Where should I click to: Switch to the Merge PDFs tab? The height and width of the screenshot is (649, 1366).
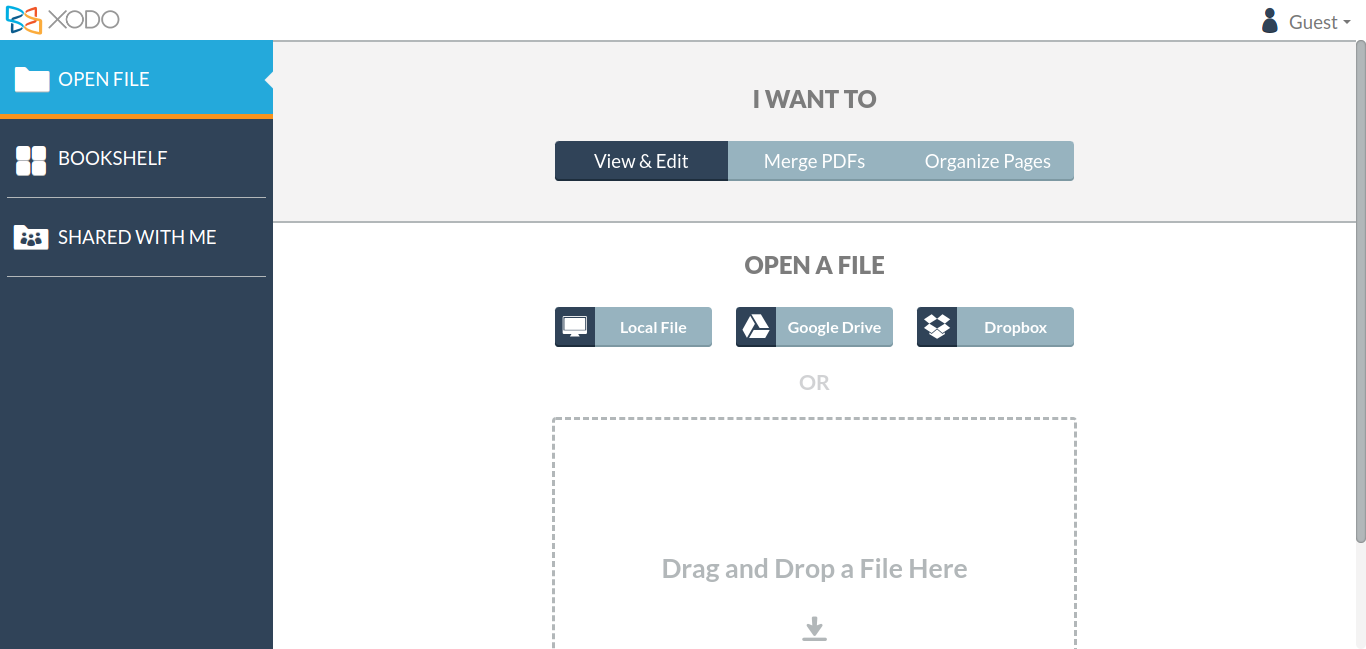(814, 161)
